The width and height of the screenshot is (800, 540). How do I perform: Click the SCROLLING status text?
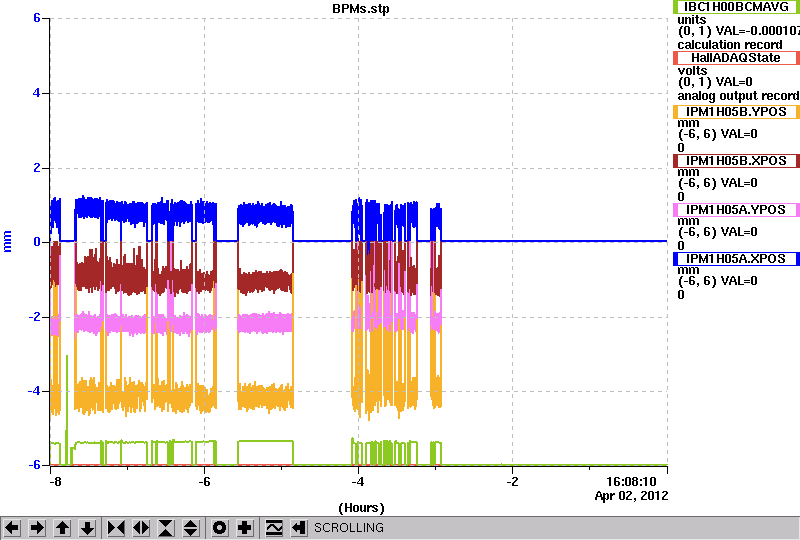coord(348,528)
